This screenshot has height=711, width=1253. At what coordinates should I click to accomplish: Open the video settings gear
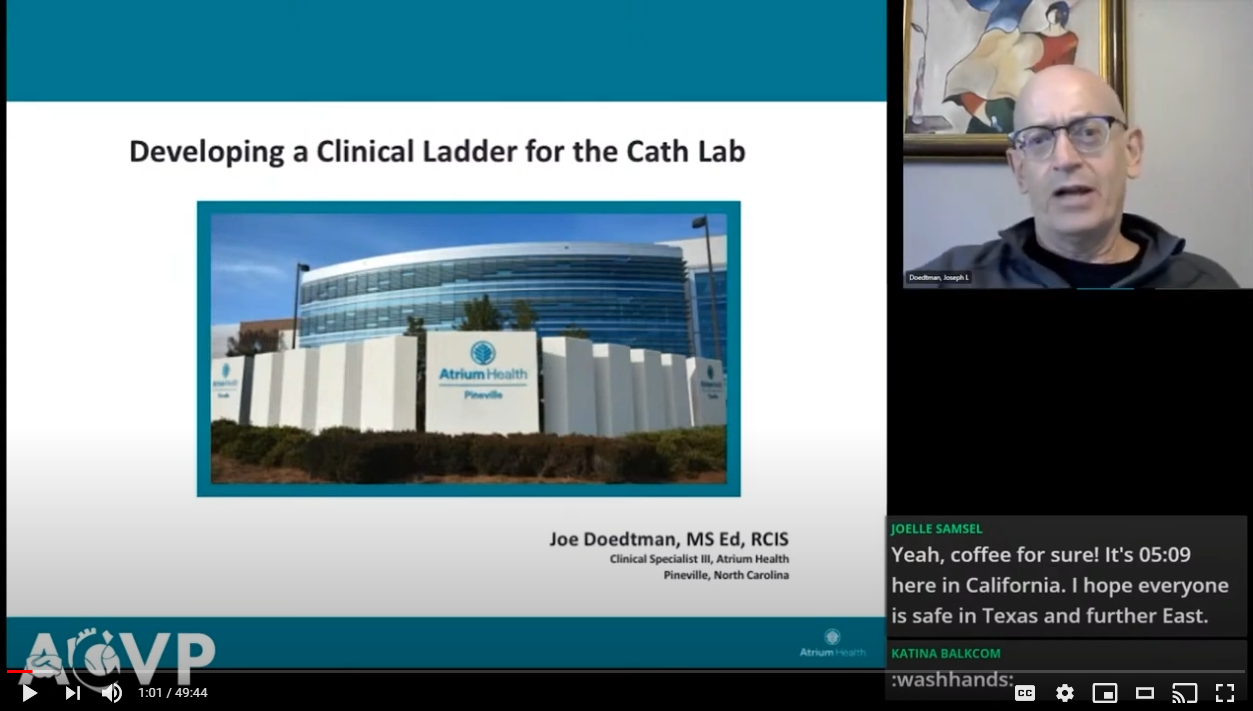click(1065, 692)
